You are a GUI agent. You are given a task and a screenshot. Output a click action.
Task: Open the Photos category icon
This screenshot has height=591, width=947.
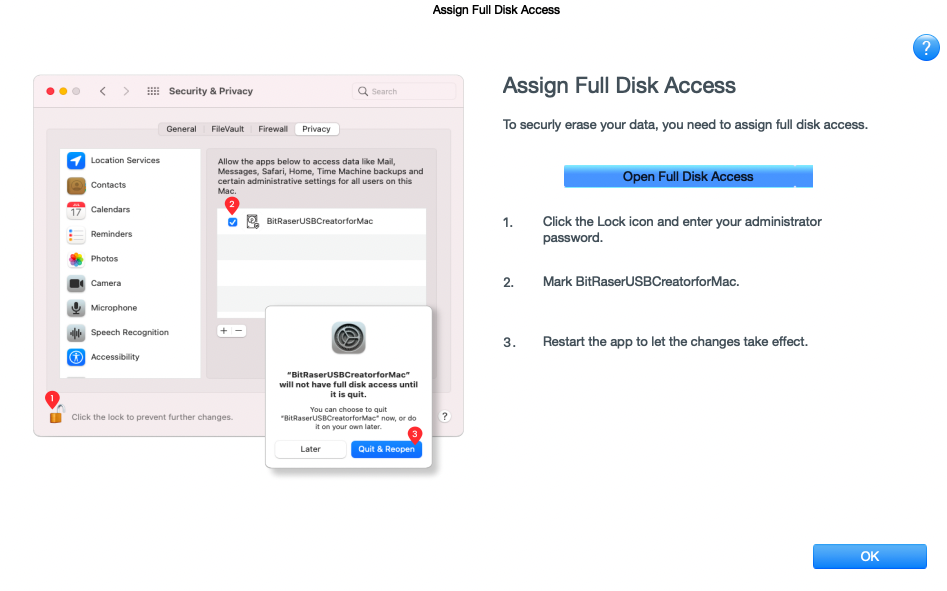pyautogui.click(x=76, y=259)
